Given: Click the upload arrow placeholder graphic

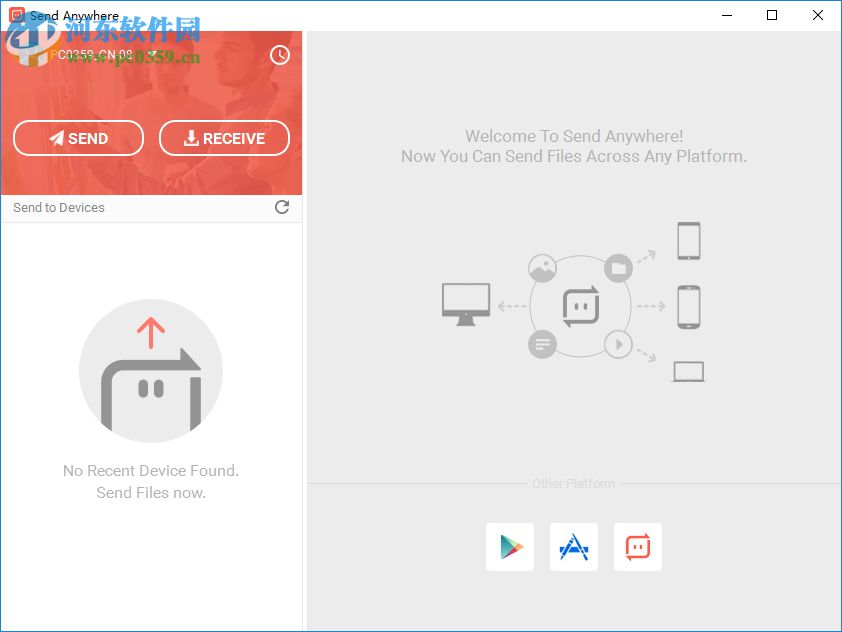Looking at the screenshot, I should [150, 370].
